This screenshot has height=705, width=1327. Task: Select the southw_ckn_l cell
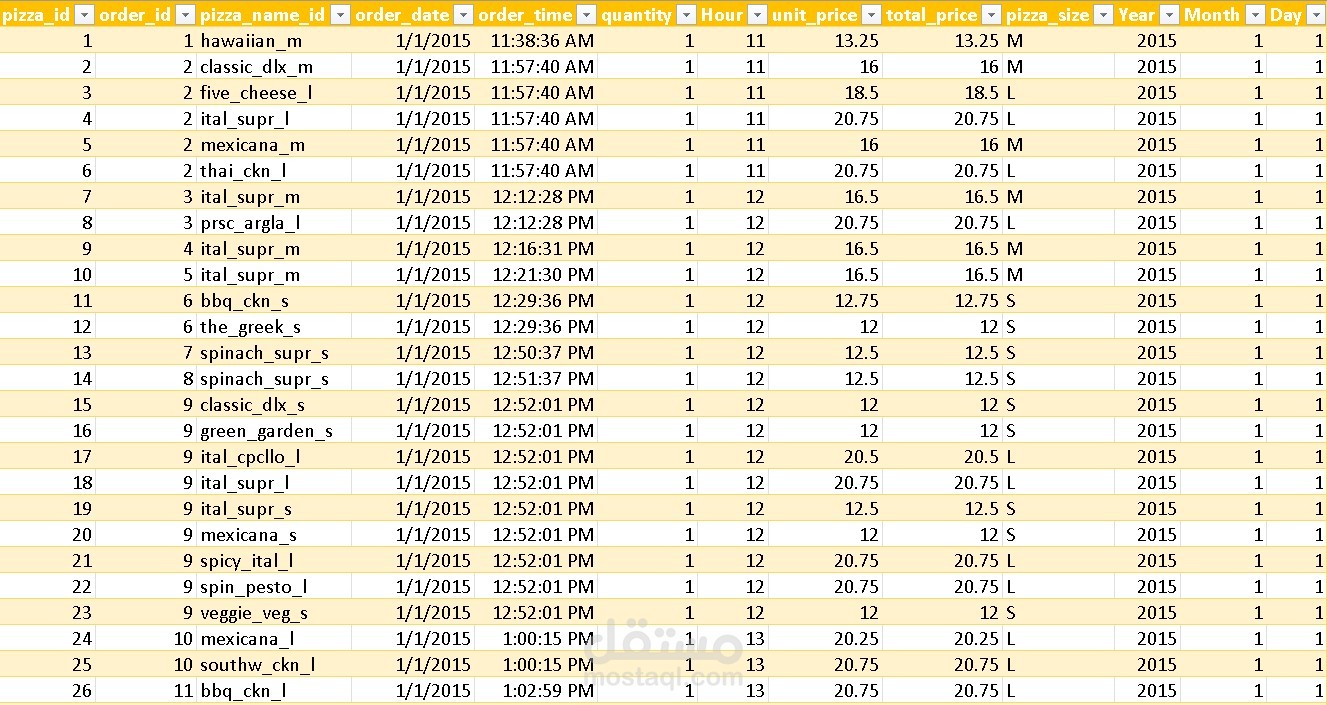point(258,665)
